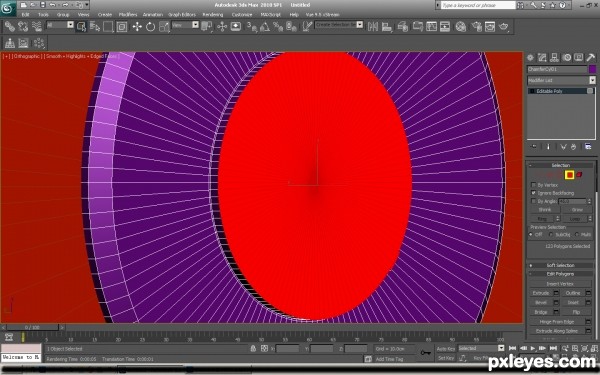Collapse the Edit Polygons rollout
This screenshot has width=600, height=375.
click(561, 274)
